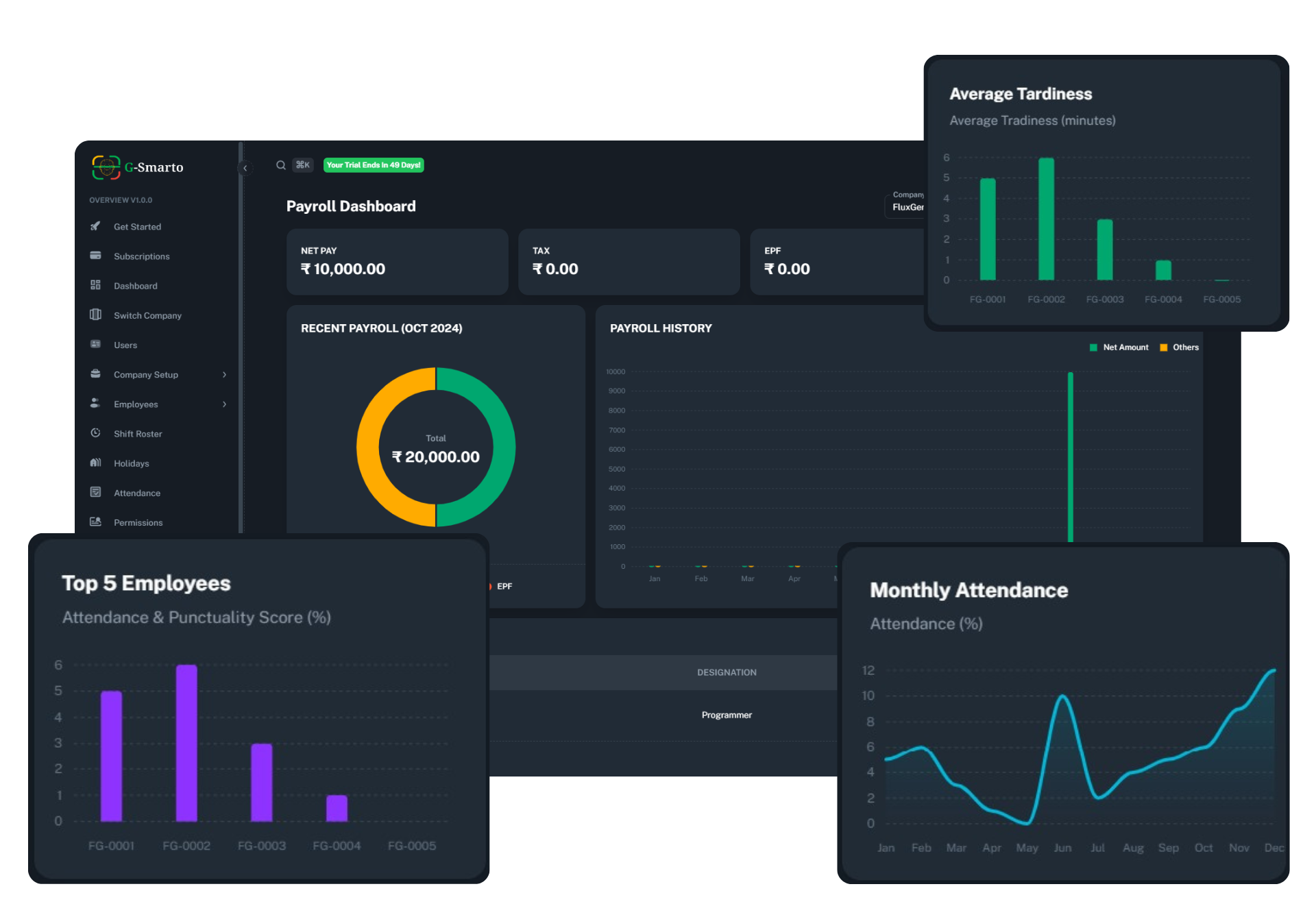The image size is (1316, 917).
Task: Click the Users sidebar icon
Action: click(x=95, y=344)
